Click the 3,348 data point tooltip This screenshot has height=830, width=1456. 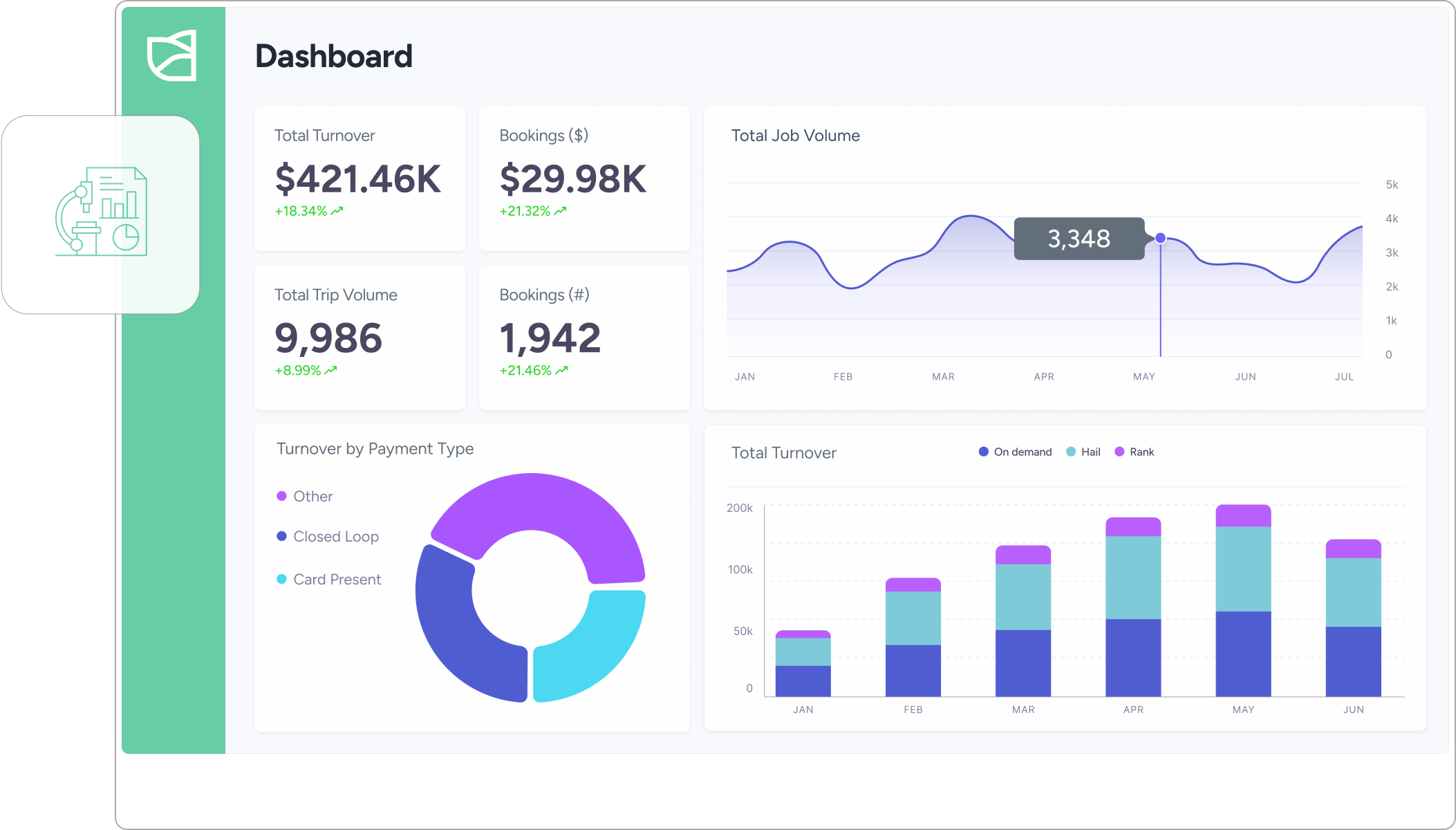coord(1079,239)
